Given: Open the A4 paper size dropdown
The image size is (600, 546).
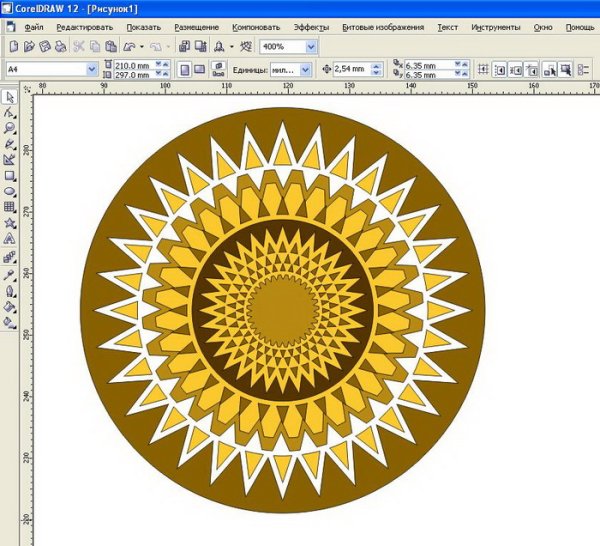Looking at the screenshot, I should [x=92, y=70].
